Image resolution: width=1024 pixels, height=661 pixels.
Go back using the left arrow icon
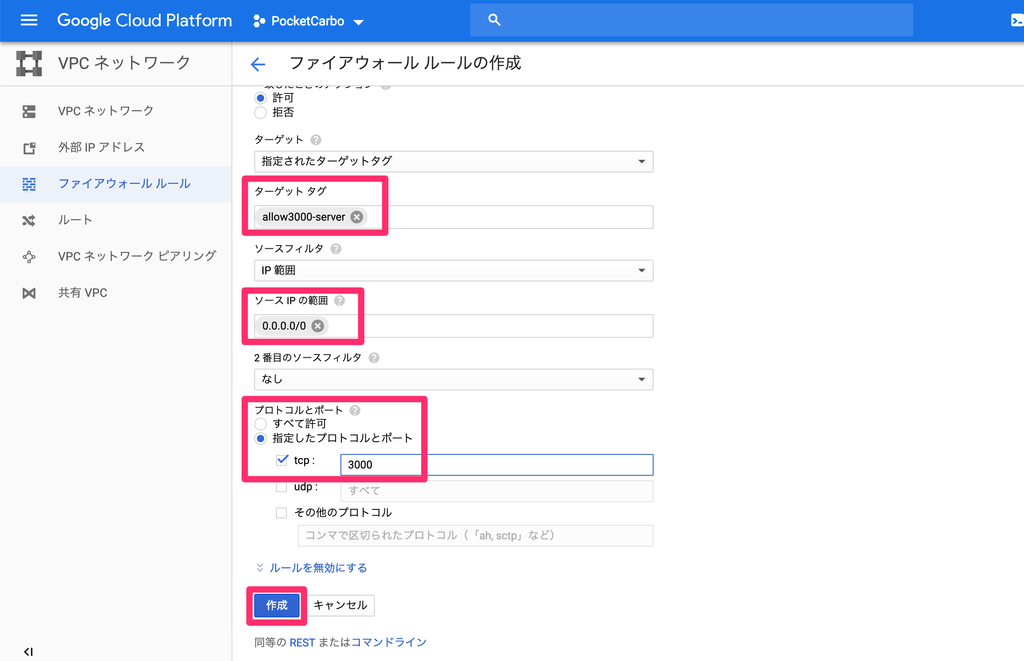(258, 64)
